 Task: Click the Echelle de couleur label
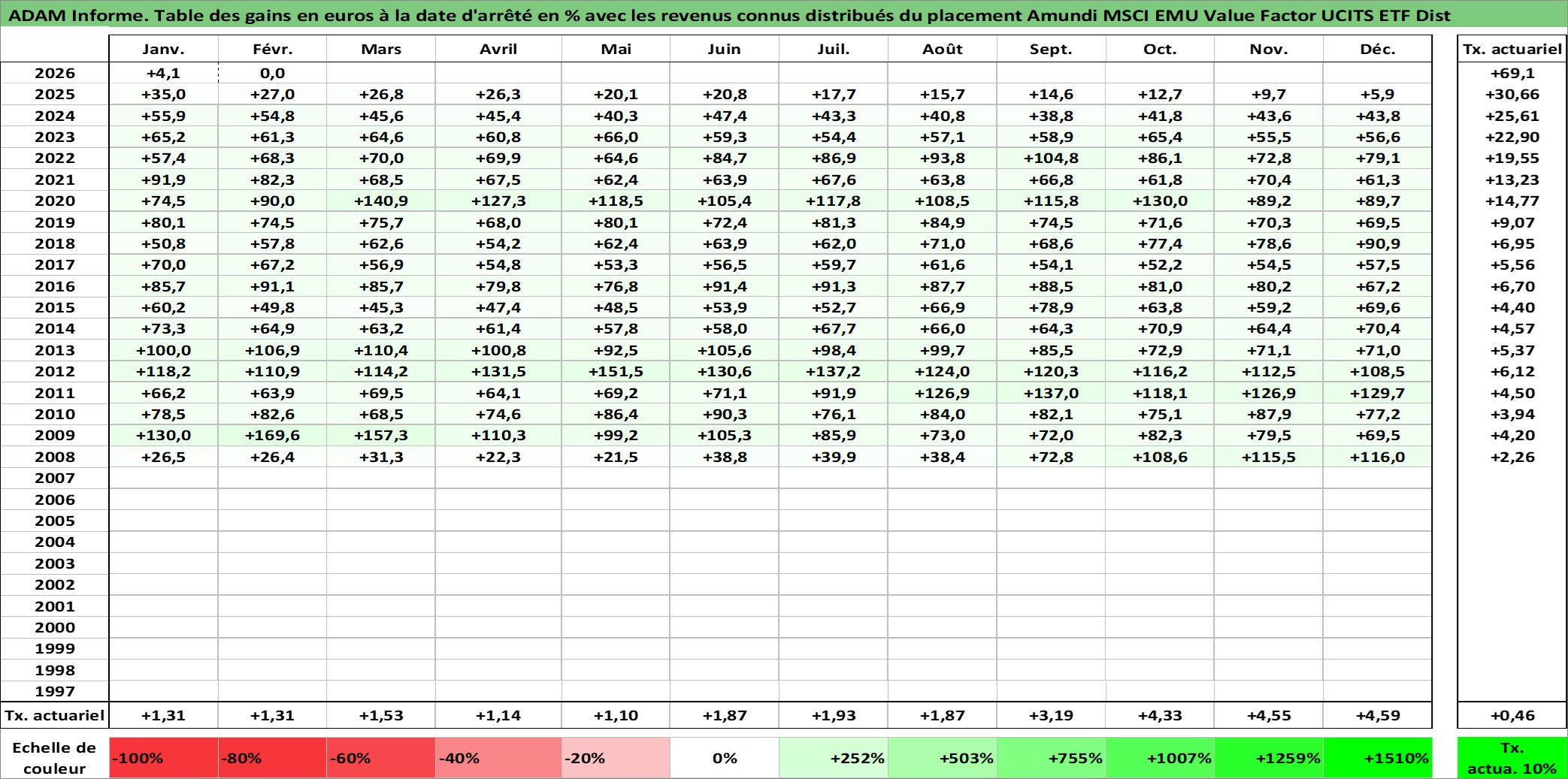(55, 758)
